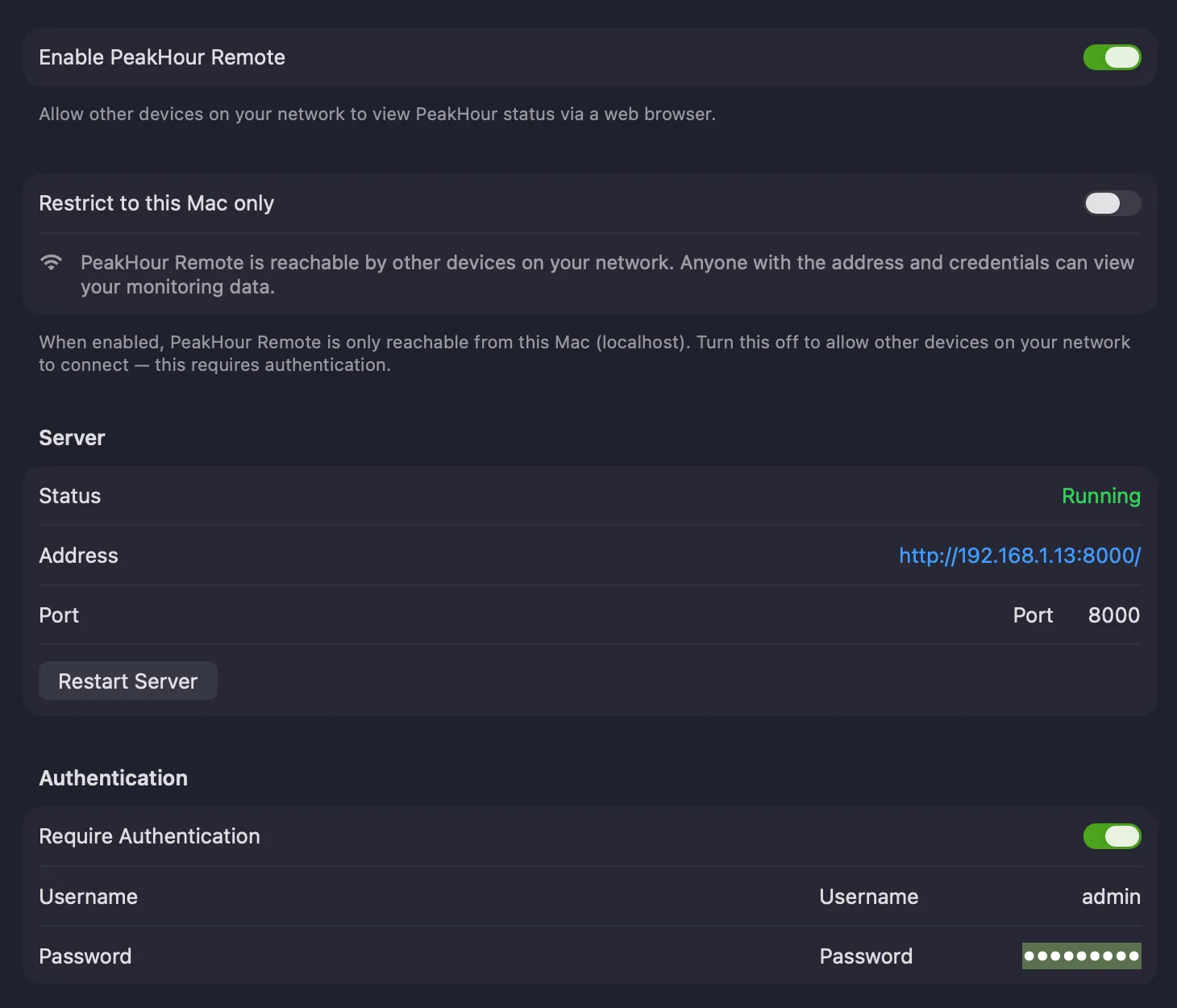This screenshot has width=1177, height=1008.
Task: Enable the Restrict to this Mac only switch
Action: (1112, 203)
